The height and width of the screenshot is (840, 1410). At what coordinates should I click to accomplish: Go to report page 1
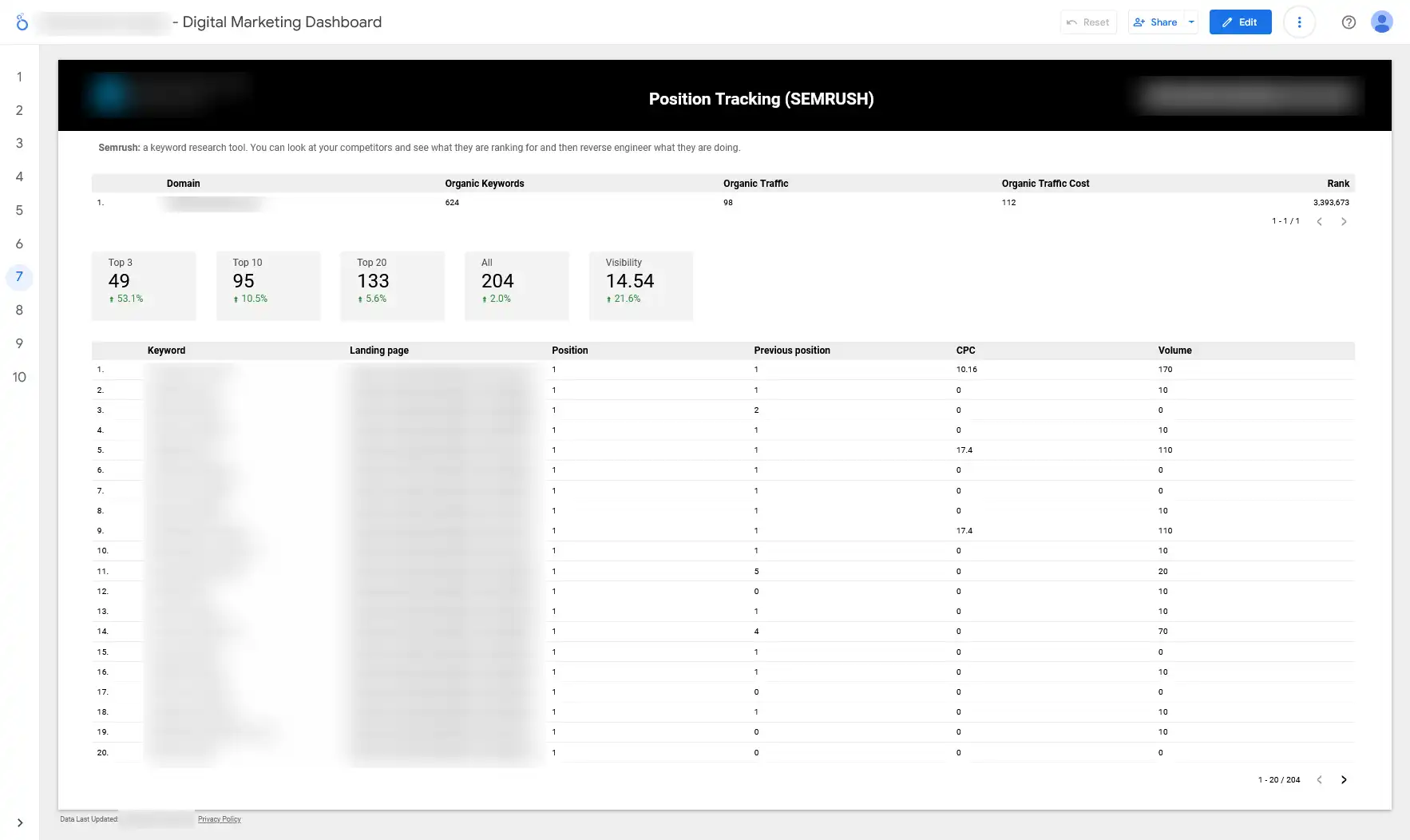pos(19,77)
